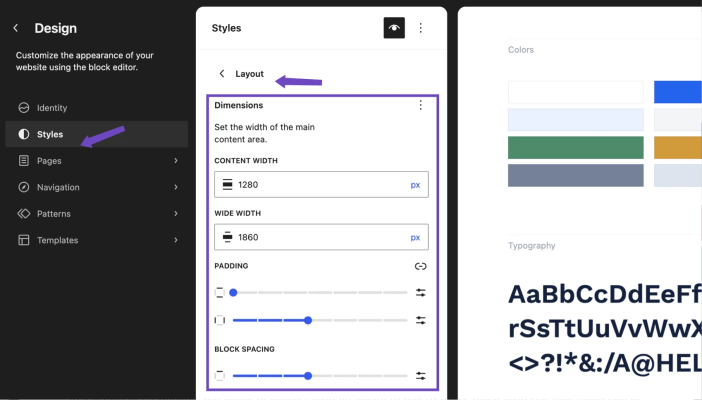Expand the Navigation menu chevron
The height and width of the screenshot is (400, 702).
click(176, 187)
